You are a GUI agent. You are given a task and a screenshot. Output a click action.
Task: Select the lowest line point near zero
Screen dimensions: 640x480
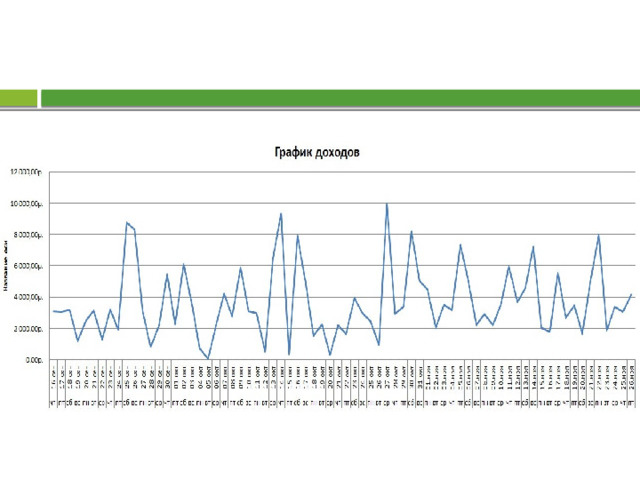[x=208, y=358]
